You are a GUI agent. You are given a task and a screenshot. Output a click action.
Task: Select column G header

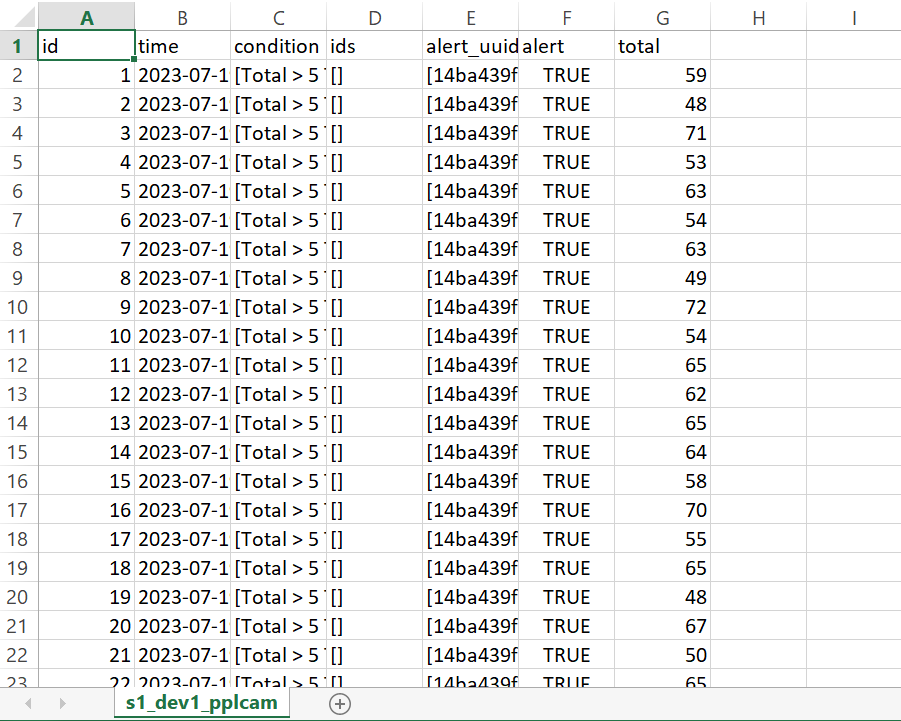click(662, 17)
